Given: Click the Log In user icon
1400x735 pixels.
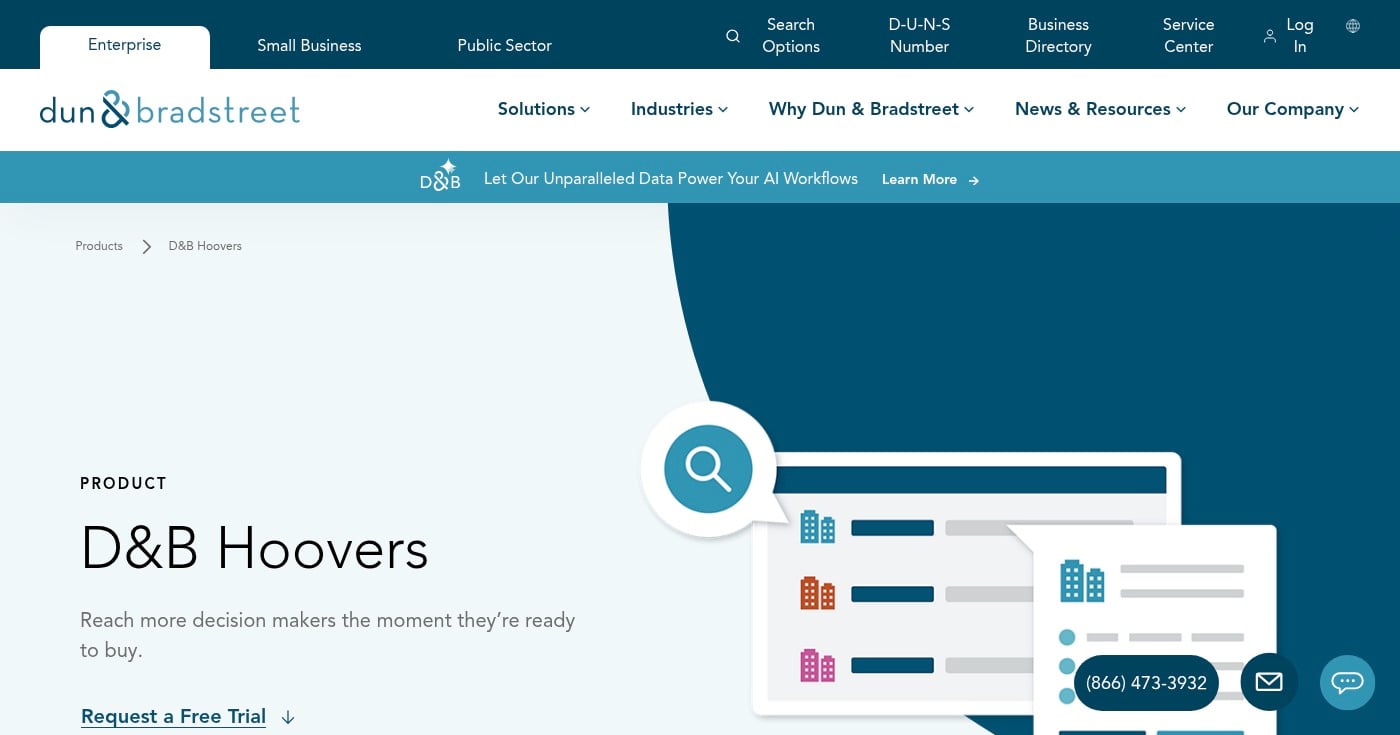Looking at the screenshot, I should (x=1270, y=36).
